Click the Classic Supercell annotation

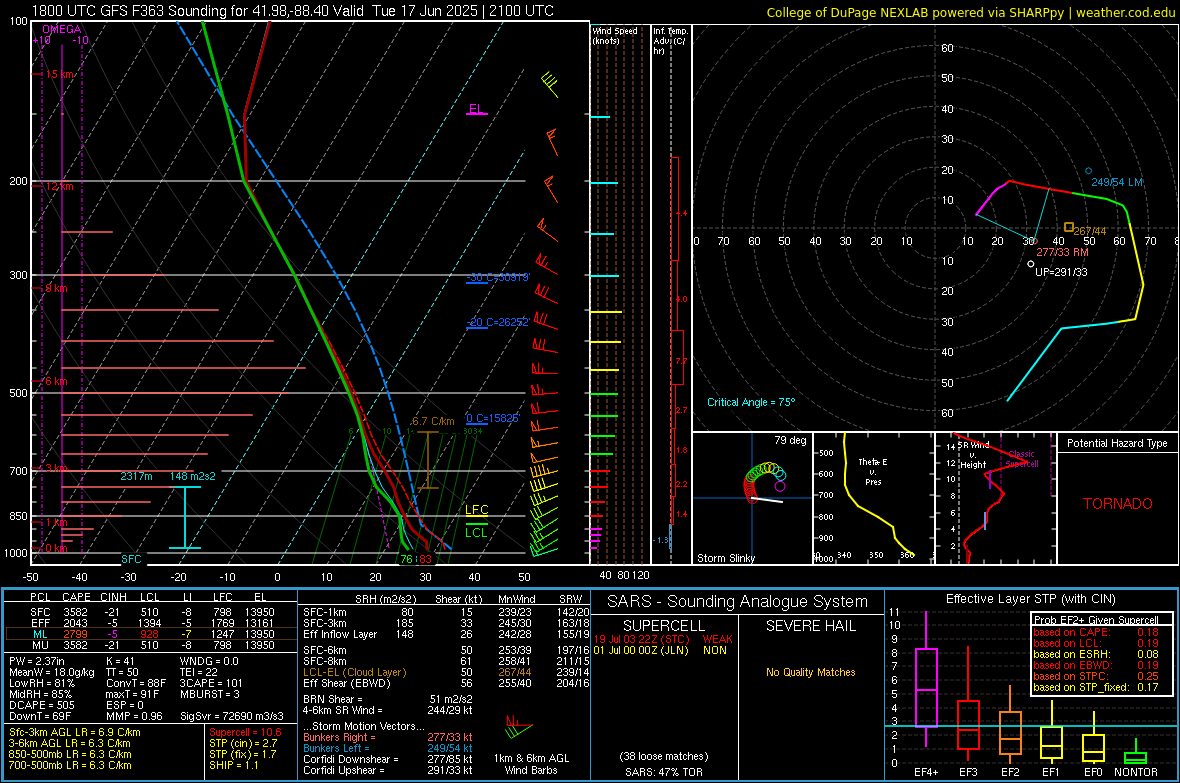click(1022, 459)
